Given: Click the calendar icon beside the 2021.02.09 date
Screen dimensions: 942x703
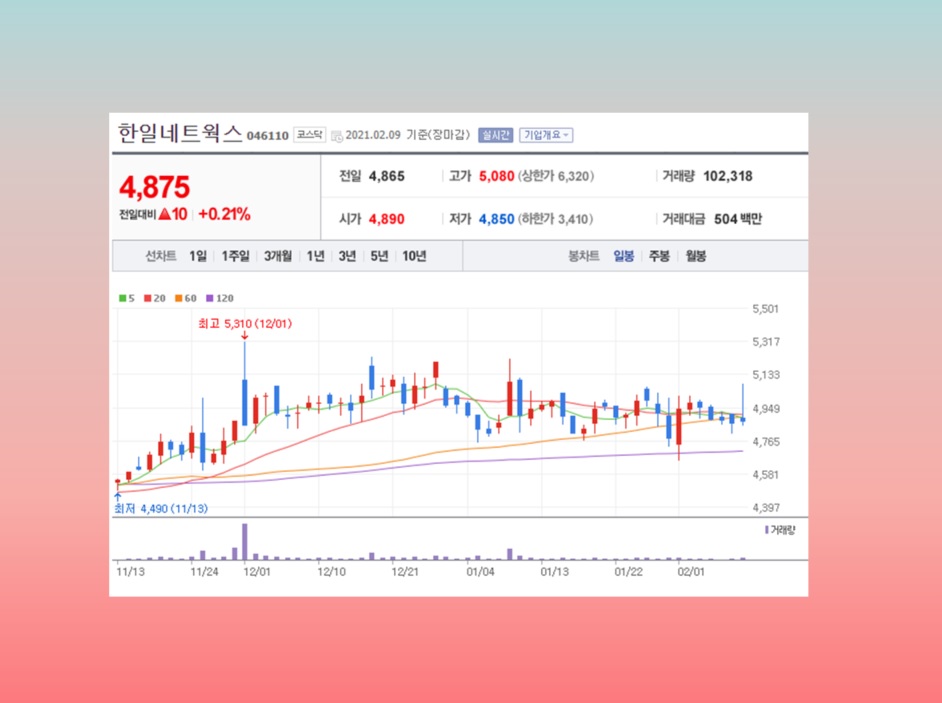Looking at the screenshot, I should point(336,136).
